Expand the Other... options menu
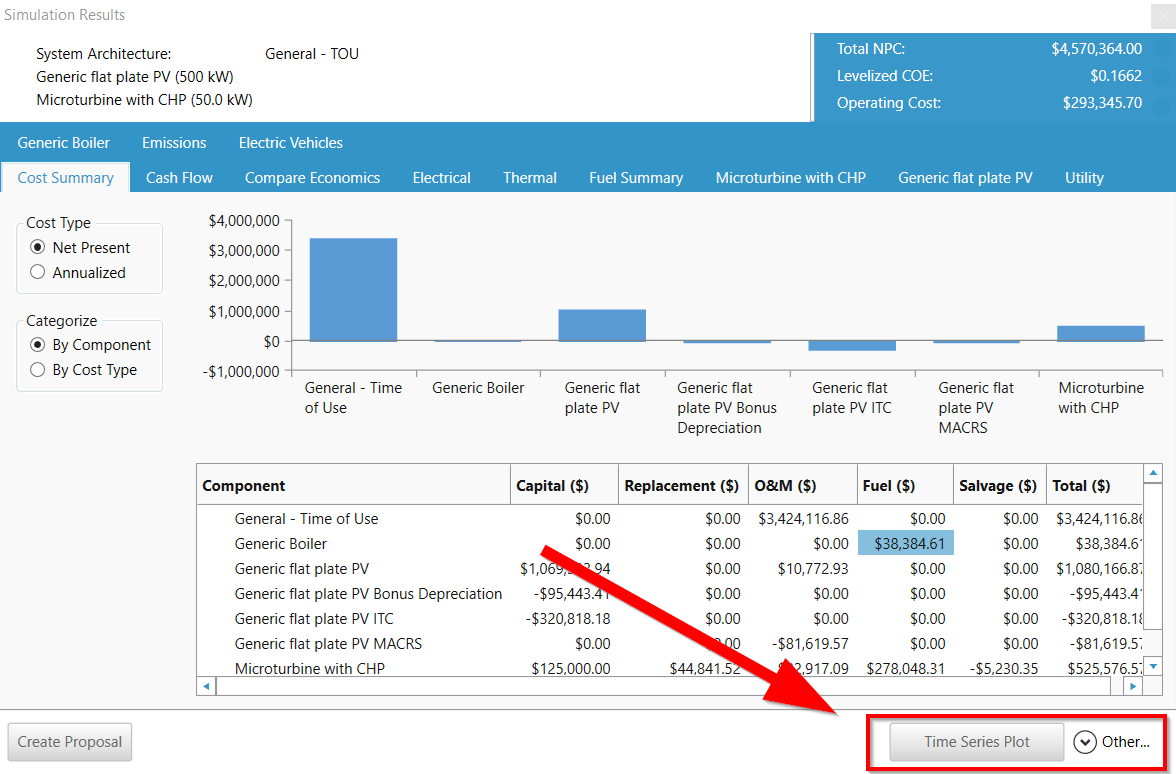This screenshot has height=774, width=1176. pos(1112,742)
